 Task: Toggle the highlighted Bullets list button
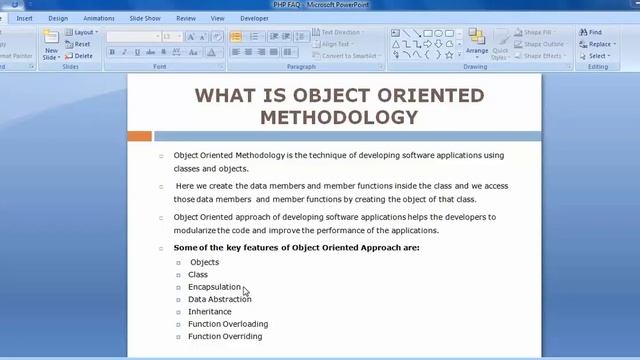pos(236,37)
